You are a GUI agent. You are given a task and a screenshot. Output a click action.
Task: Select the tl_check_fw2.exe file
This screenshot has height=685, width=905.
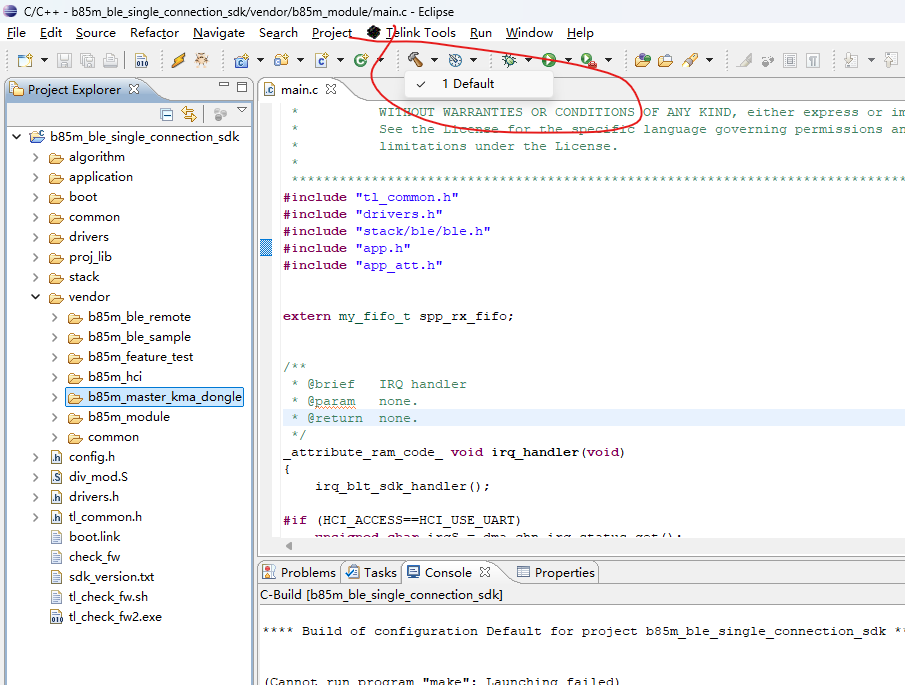[115, 617]
